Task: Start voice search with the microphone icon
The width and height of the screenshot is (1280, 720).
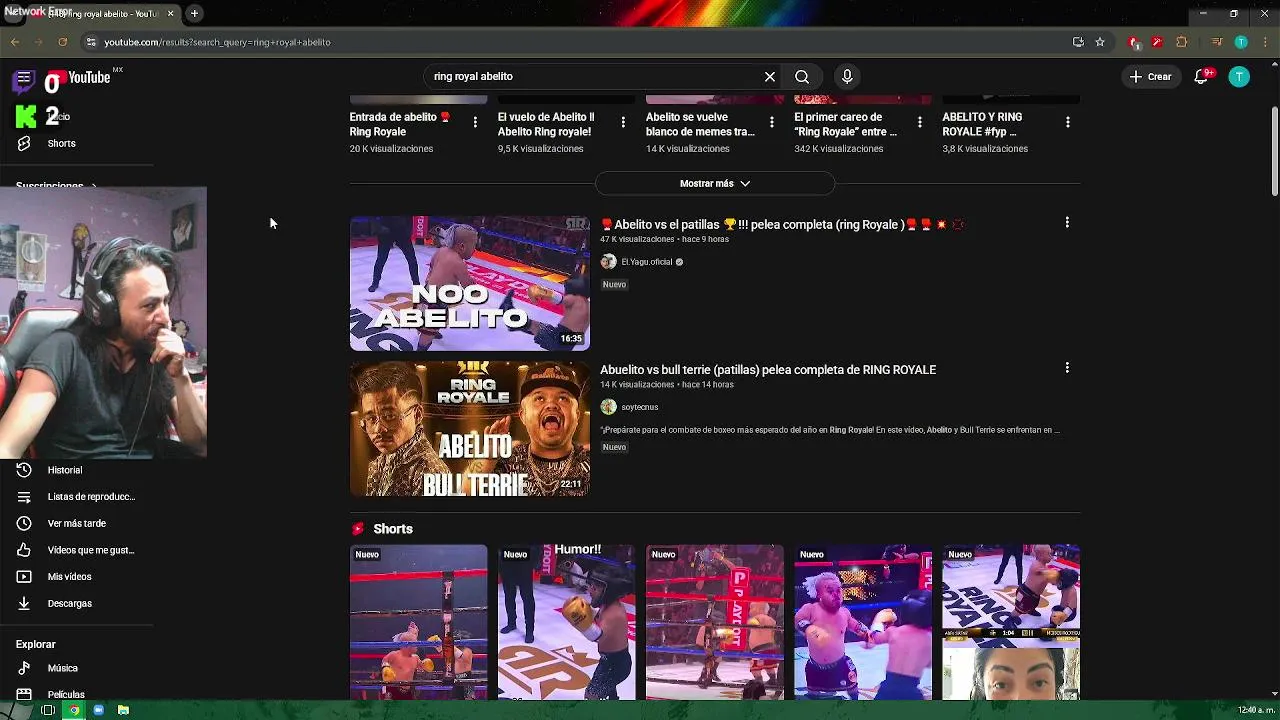Action: tap(847, 77)
